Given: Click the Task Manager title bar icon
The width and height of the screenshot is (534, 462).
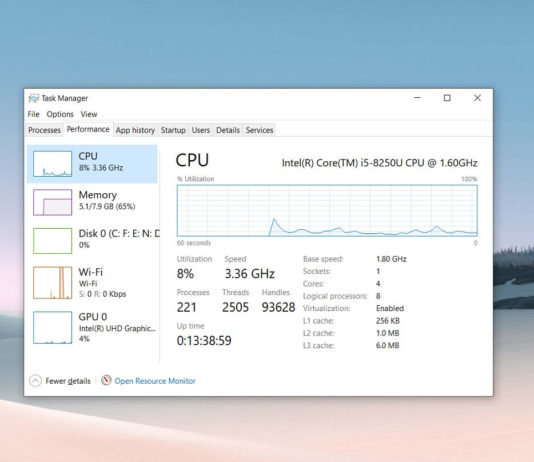Looking at the screenshot, I should (34, 98).
